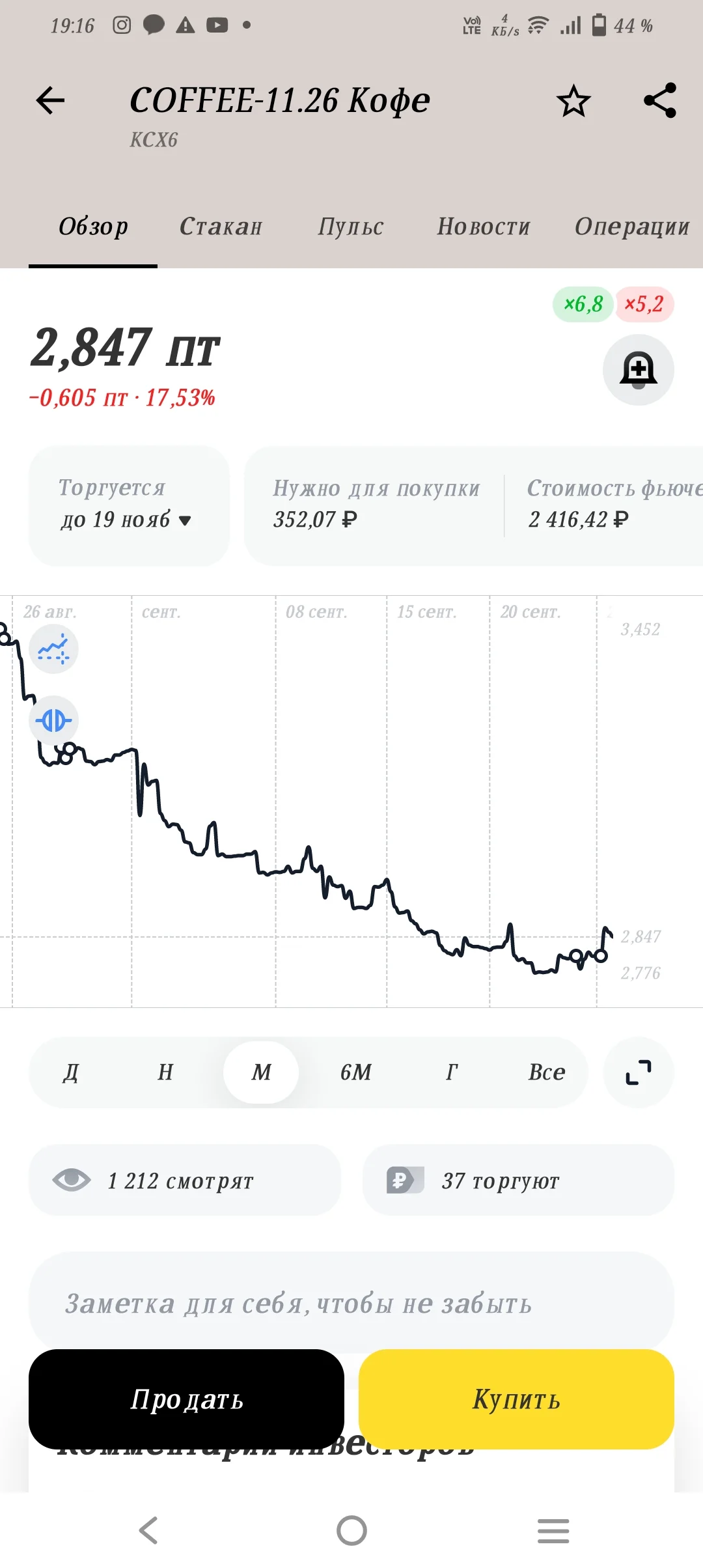Tap the eye watchers icon
The width and height of the screenshot is (703, 1568).
coord(72,1180)
